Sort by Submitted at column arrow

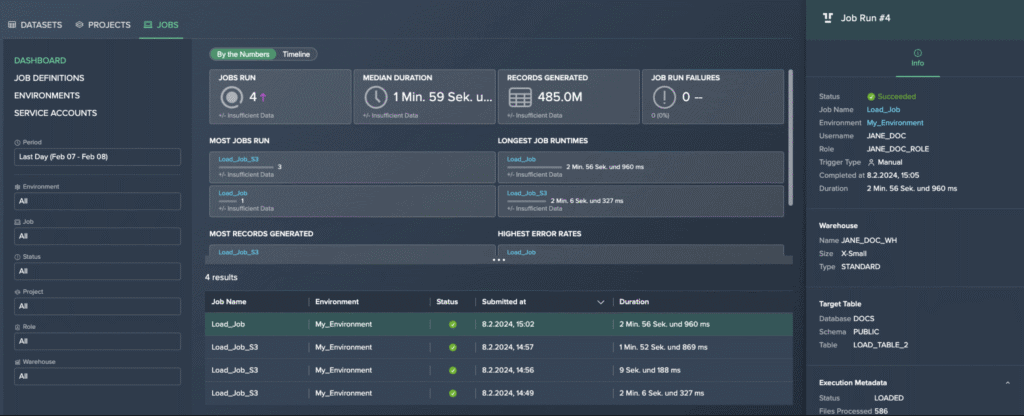601,301
